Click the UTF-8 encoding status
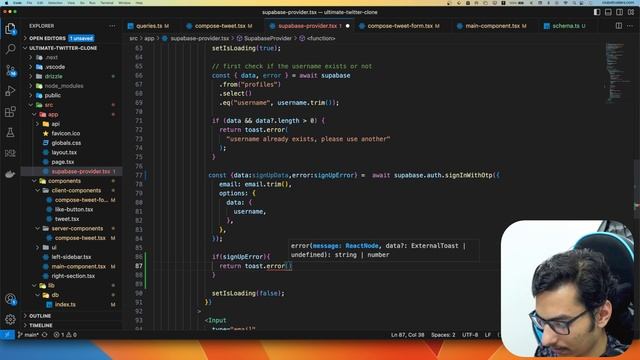The image size is (640, 360). click(470, 335)
